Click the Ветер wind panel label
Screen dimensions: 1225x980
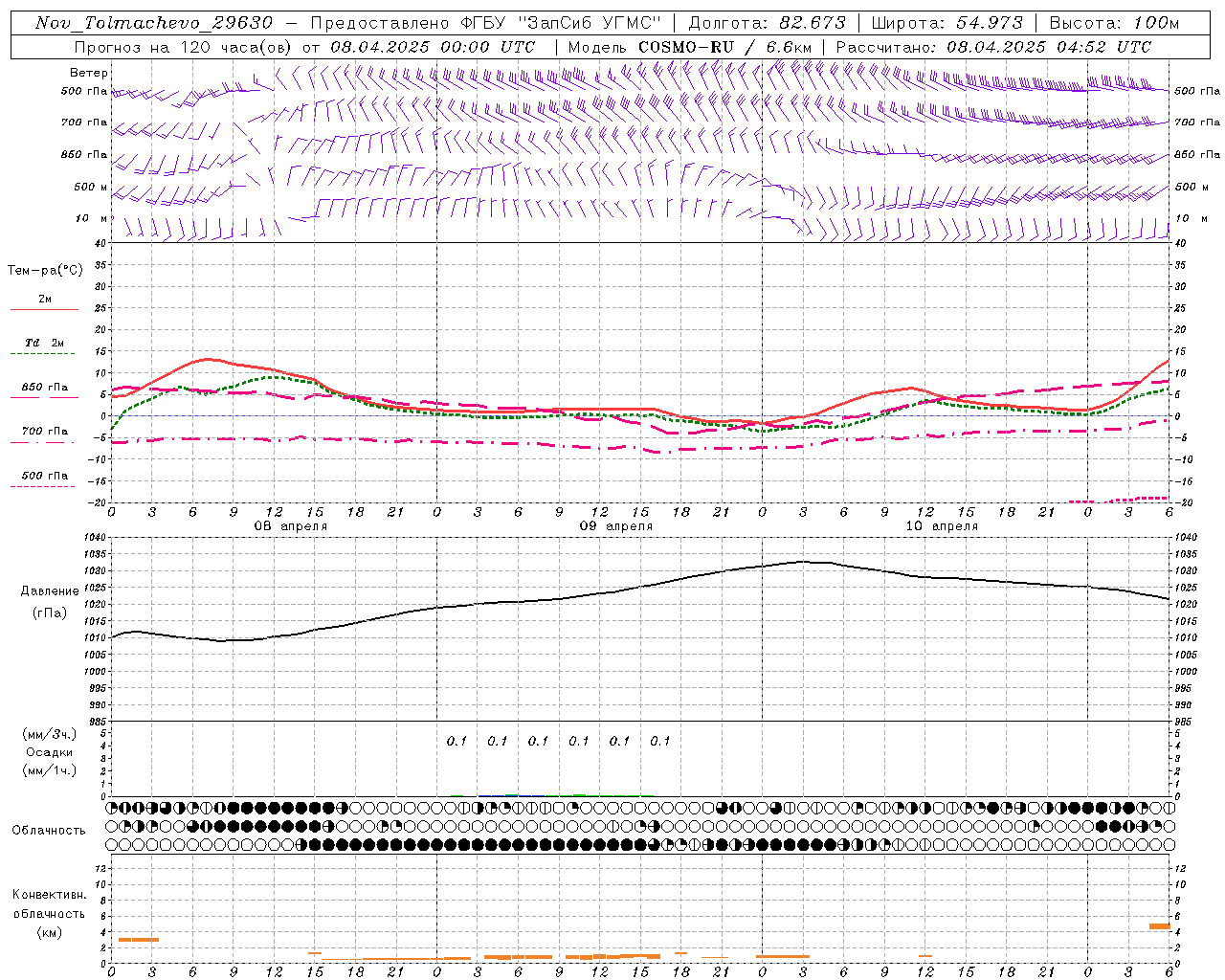[x=89, y=73]
